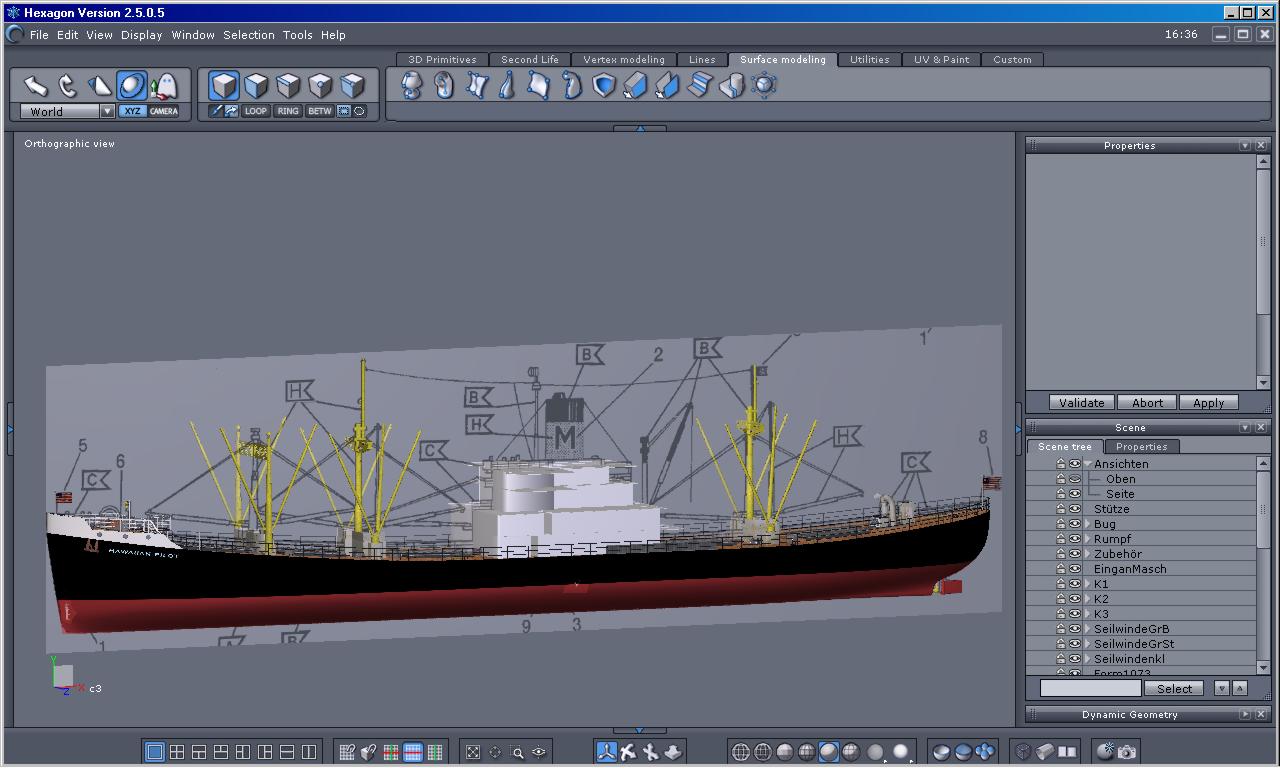Collapse the Ansichten tree node
Image resolution: width=1280 pixels, height=768 pixels.
(1088, 464)
